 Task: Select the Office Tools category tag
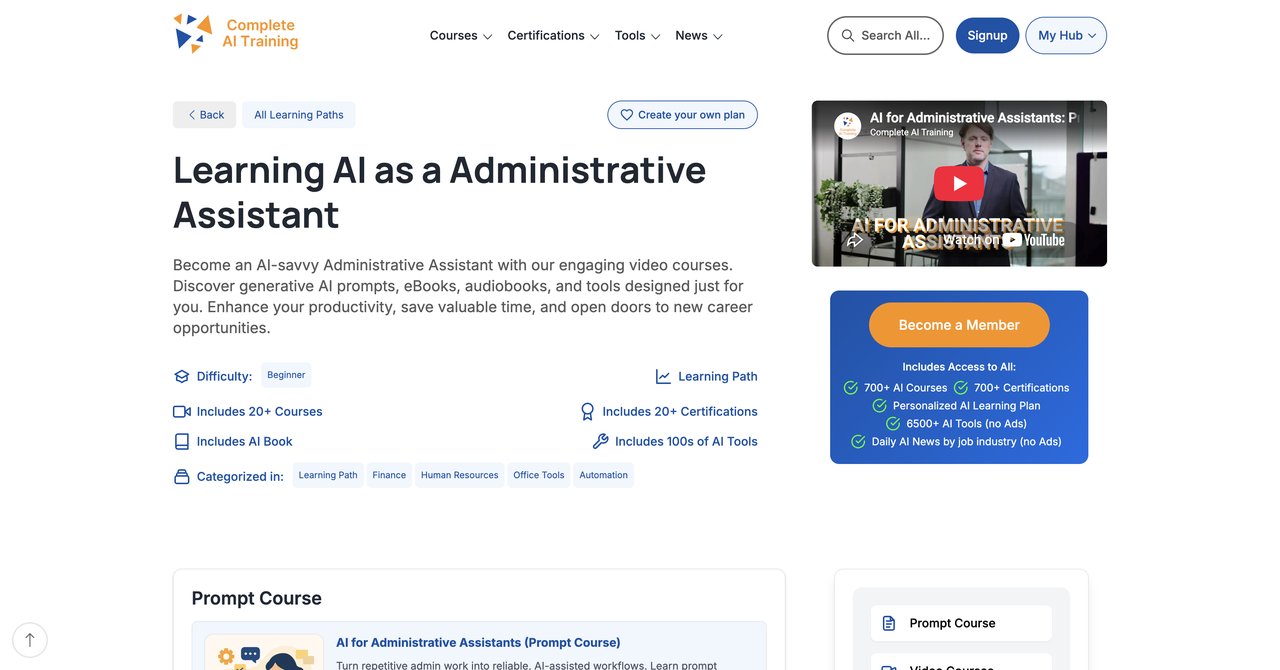(539, 476)
